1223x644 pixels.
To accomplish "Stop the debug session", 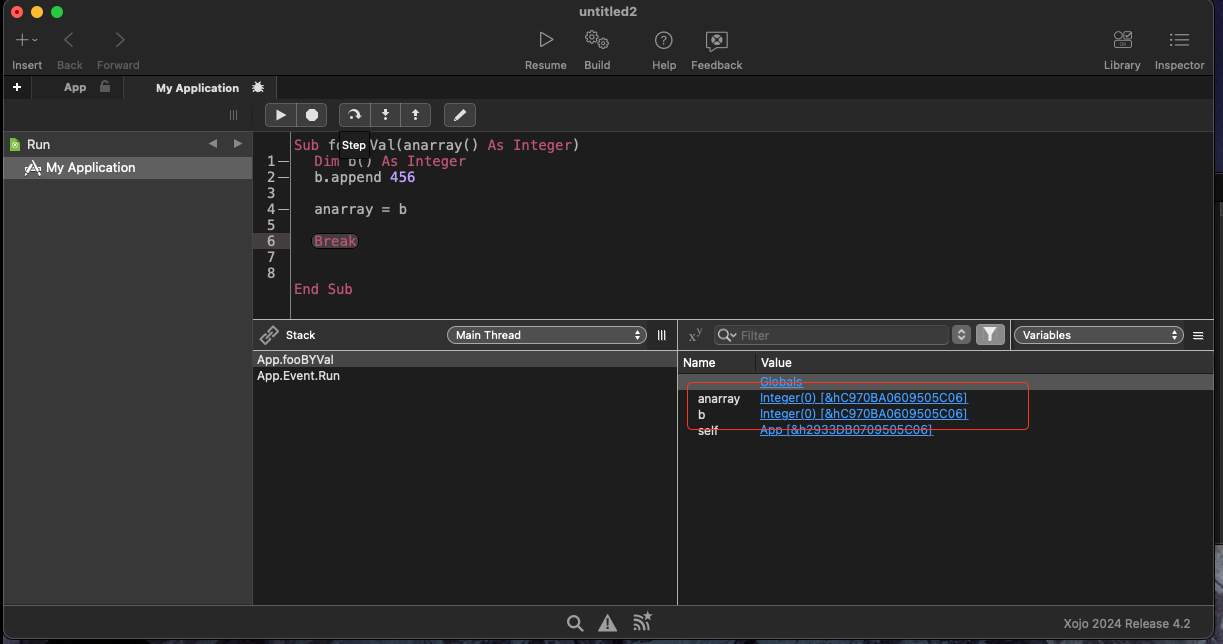I will [311, 115].
